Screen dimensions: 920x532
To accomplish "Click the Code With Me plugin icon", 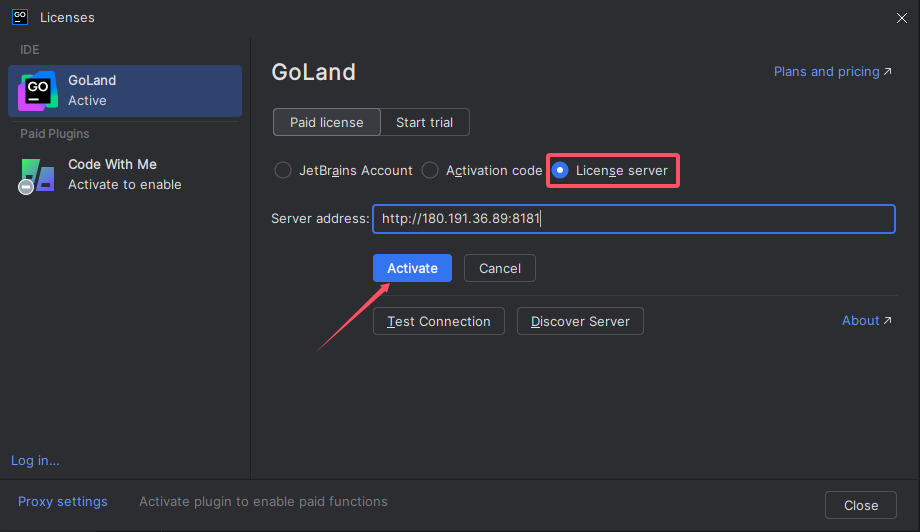I will coord(38,175).
